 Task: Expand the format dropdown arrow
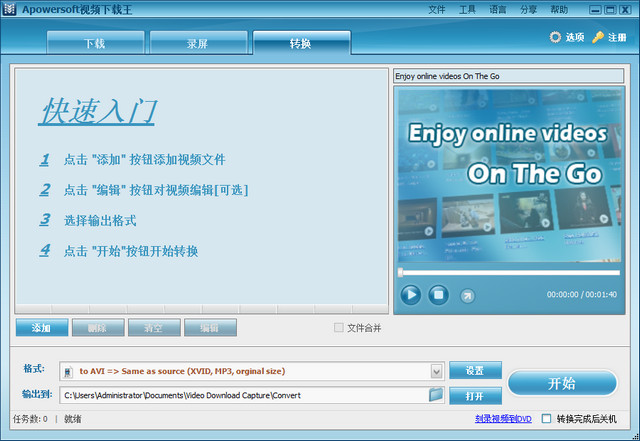(436, 371)
